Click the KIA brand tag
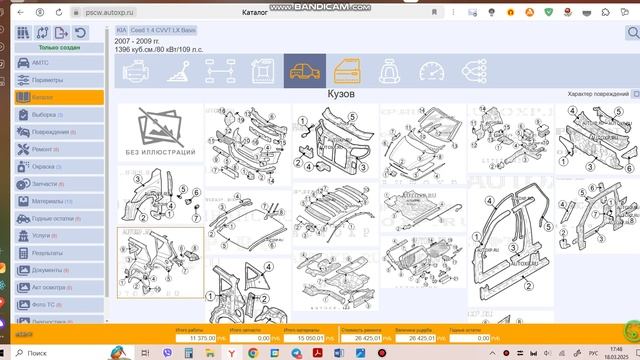 point(121,30)
